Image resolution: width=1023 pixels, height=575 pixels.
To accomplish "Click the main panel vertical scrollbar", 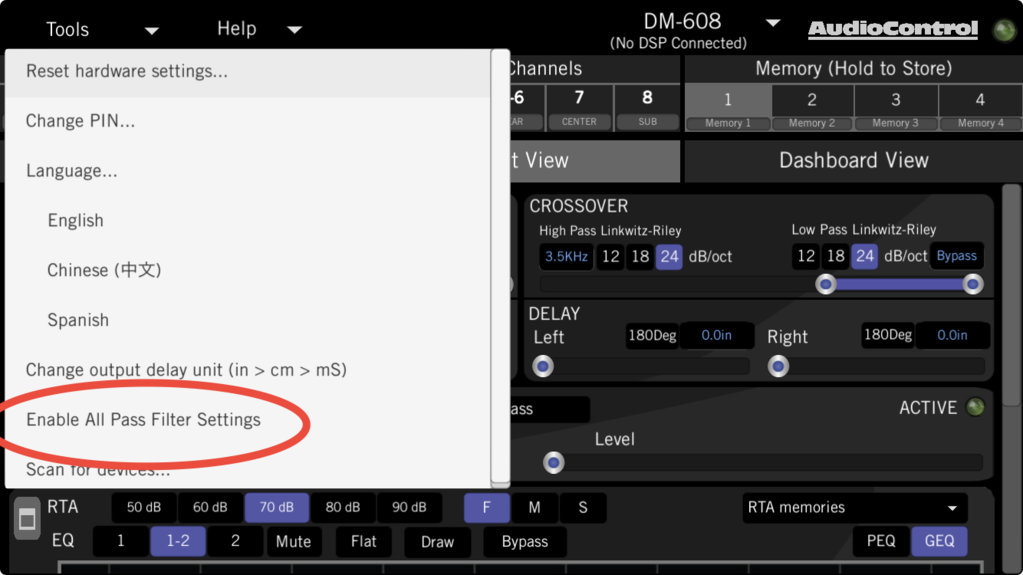I will point(1012,296).
